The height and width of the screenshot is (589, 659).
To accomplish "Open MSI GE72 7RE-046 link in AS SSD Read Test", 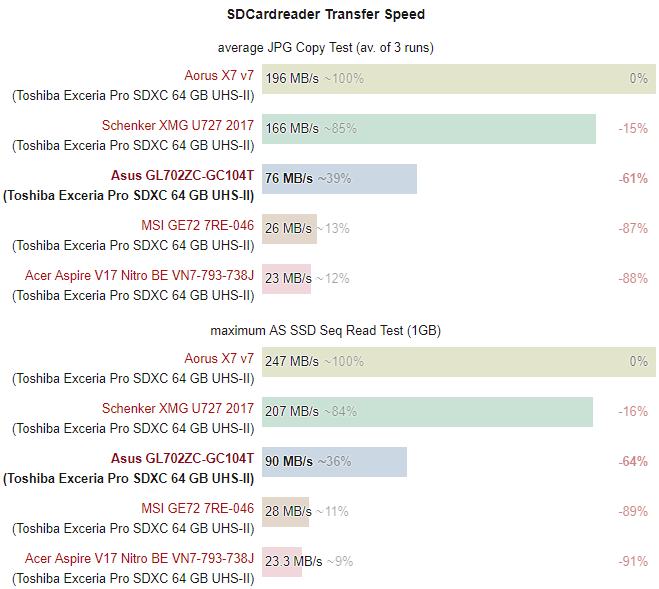I will pyautogui.click(x=198, y=508).
